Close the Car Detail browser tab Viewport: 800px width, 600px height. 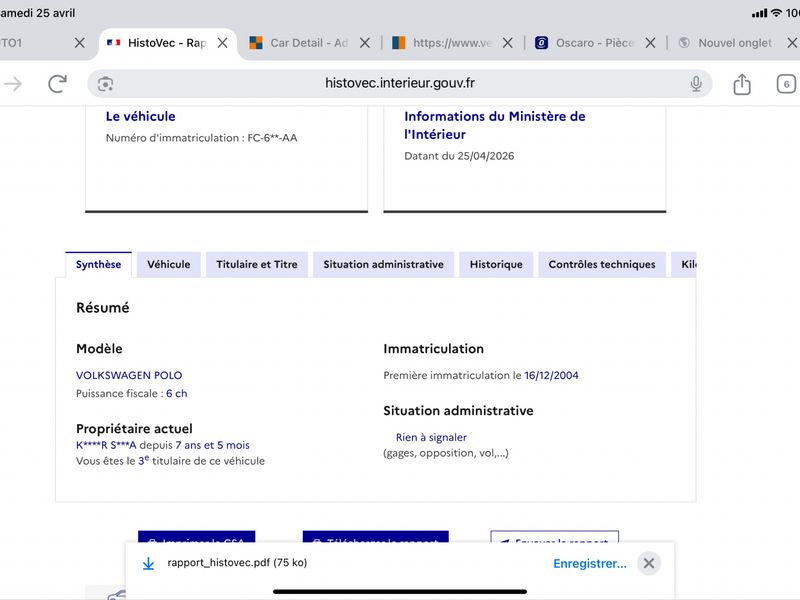point(365,43)
